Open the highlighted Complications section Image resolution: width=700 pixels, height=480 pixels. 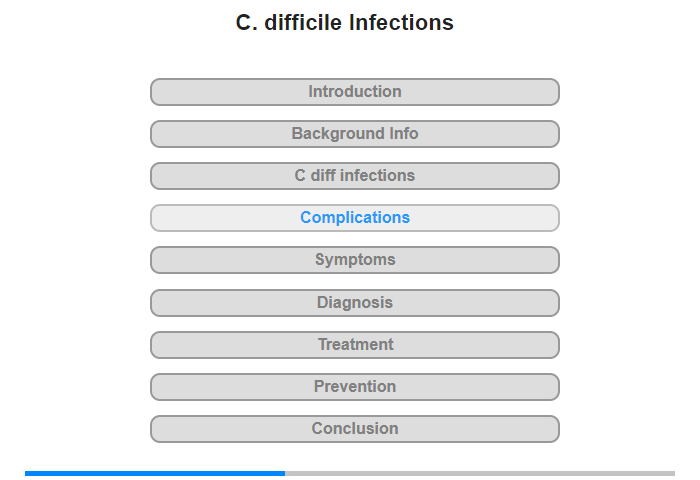click(x=354, y=218)
